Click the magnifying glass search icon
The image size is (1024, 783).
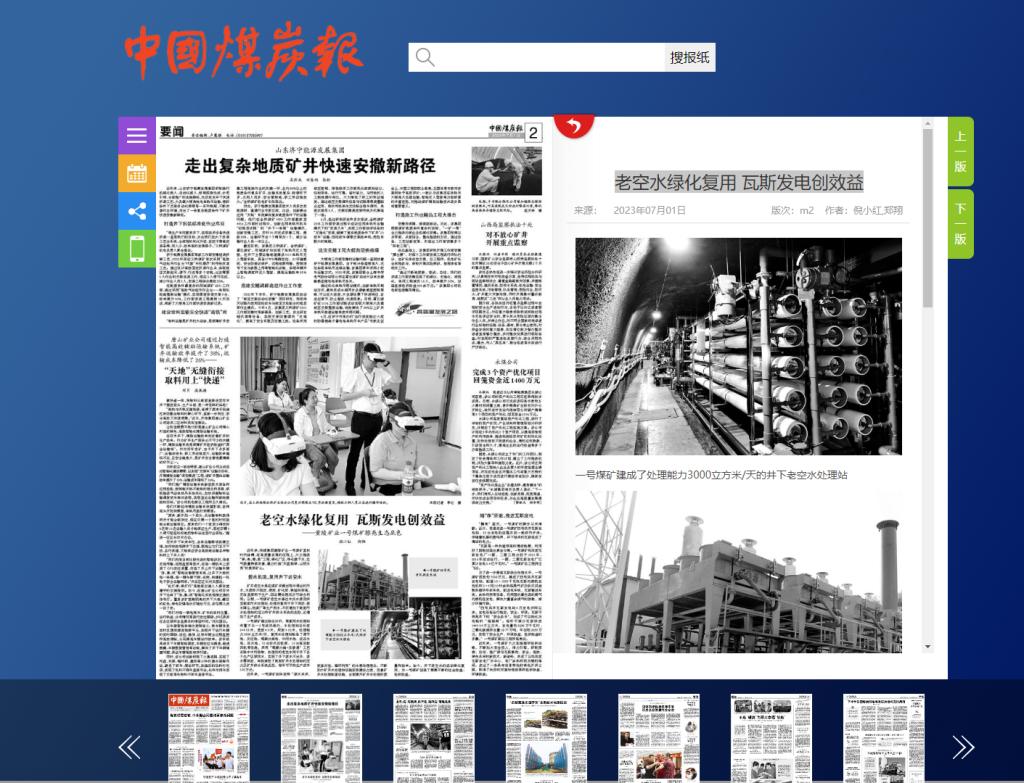[x=425, y=57]
